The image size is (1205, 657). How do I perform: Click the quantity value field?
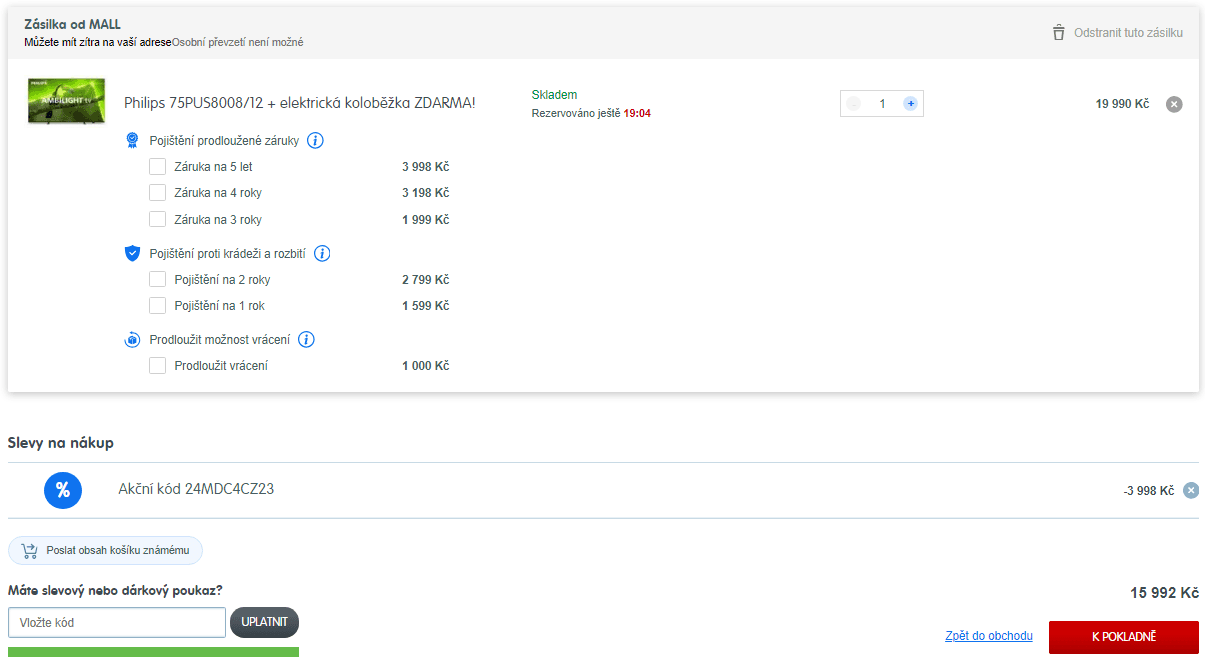882,104
